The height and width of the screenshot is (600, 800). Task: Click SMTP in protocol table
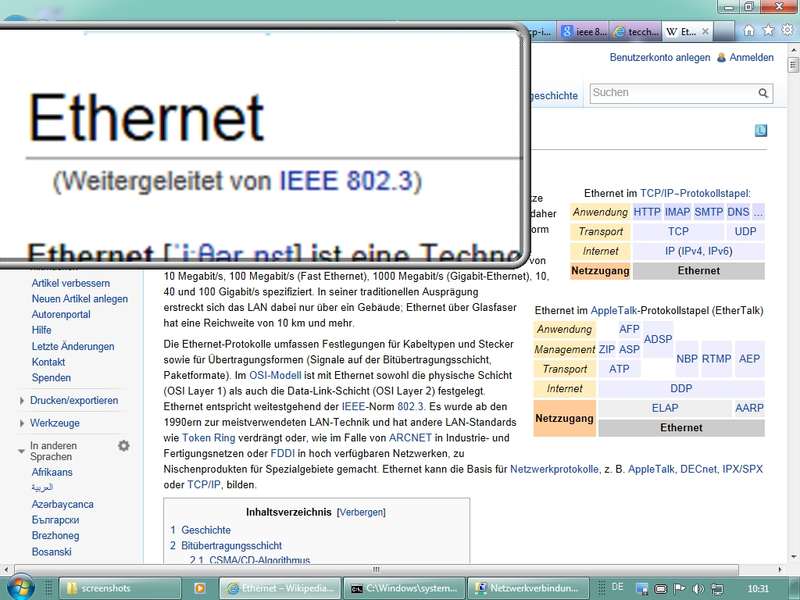(708, 212)
